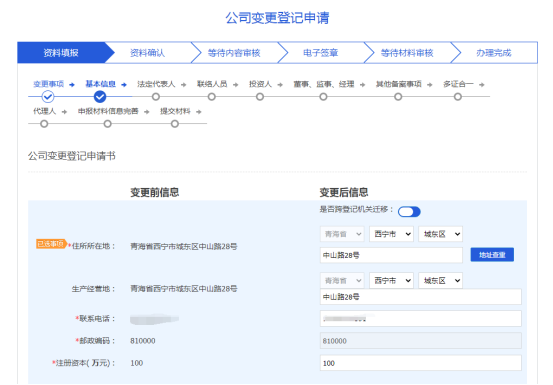This screenshot has height=385, width=553.
Task: Toggle the 是否跨登记机关迁移 switch
Action: [x=409, y=212]
